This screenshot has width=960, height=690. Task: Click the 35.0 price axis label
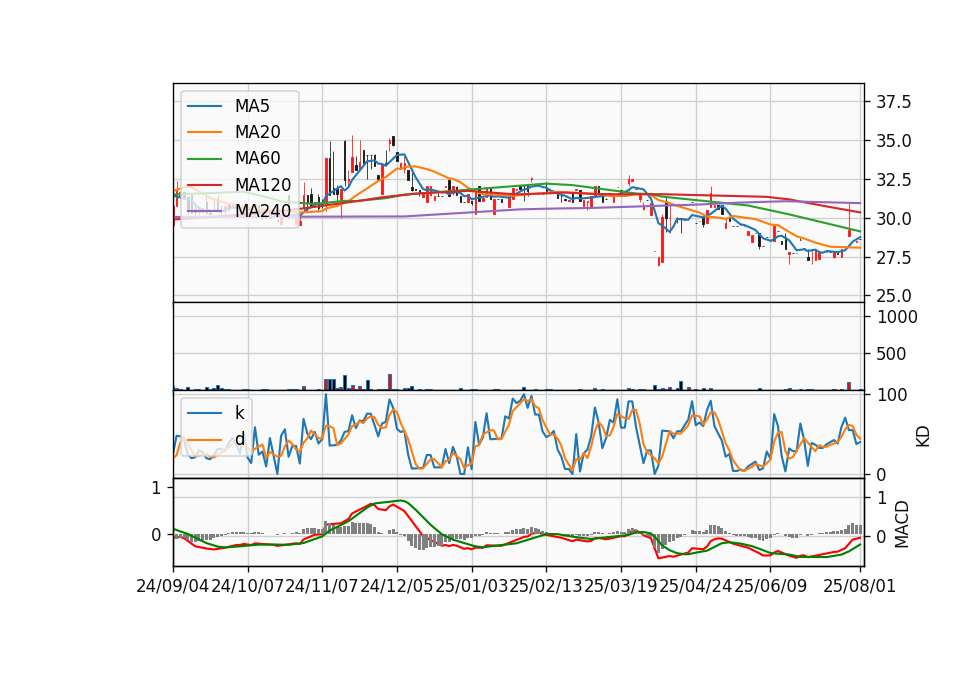(x=893, y=141)
